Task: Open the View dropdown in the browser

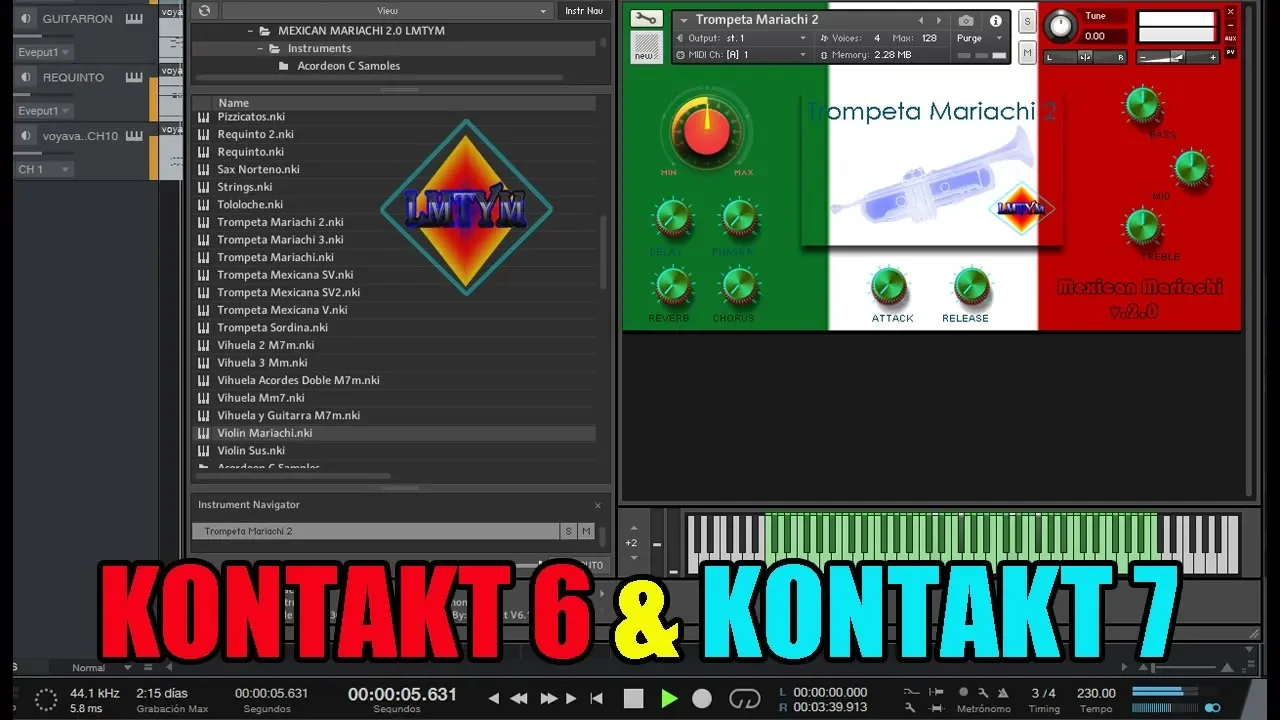Action: [387, 10]
